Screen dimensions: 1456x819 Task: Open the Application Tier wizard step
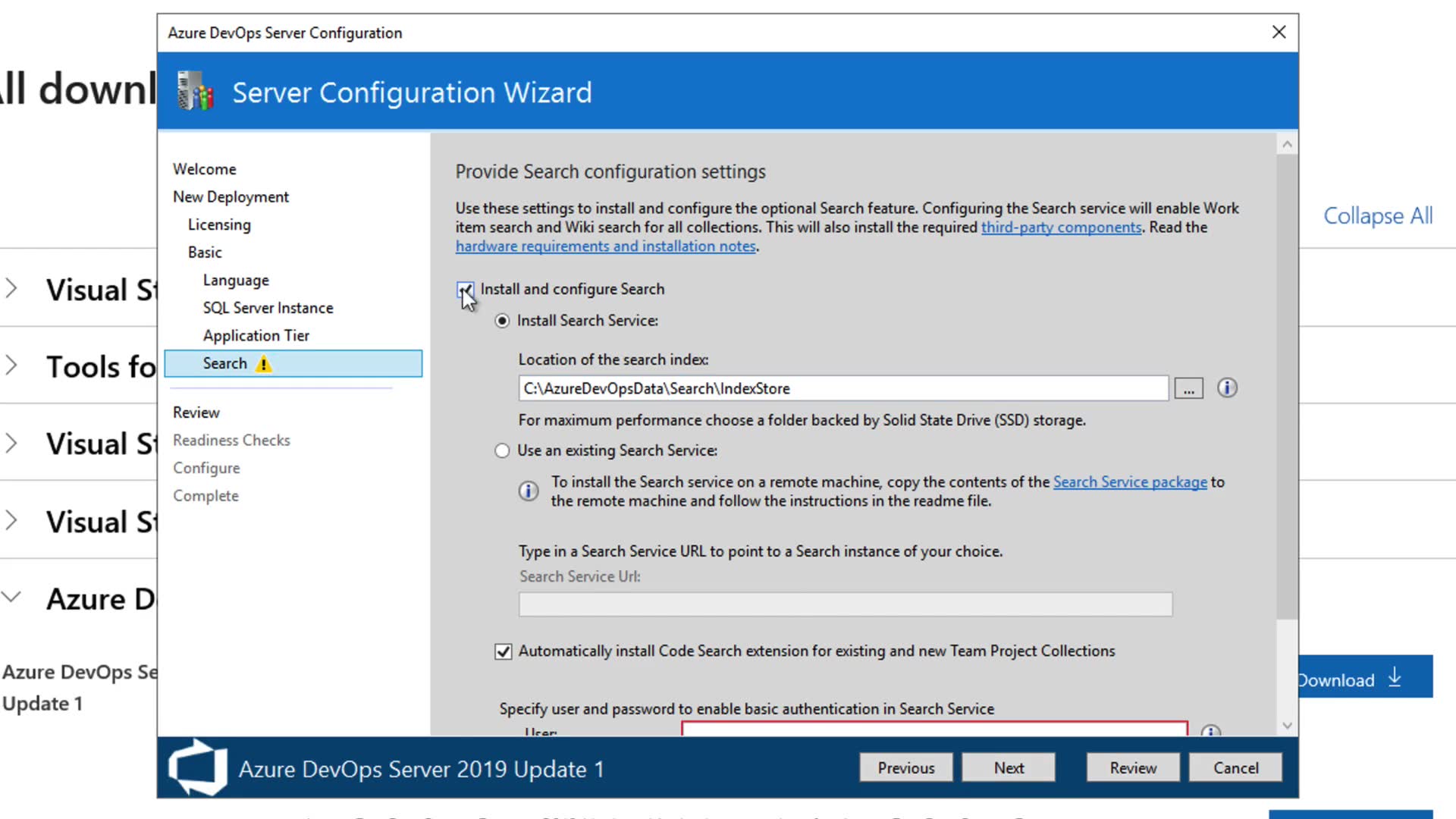[x=256, y=335]
